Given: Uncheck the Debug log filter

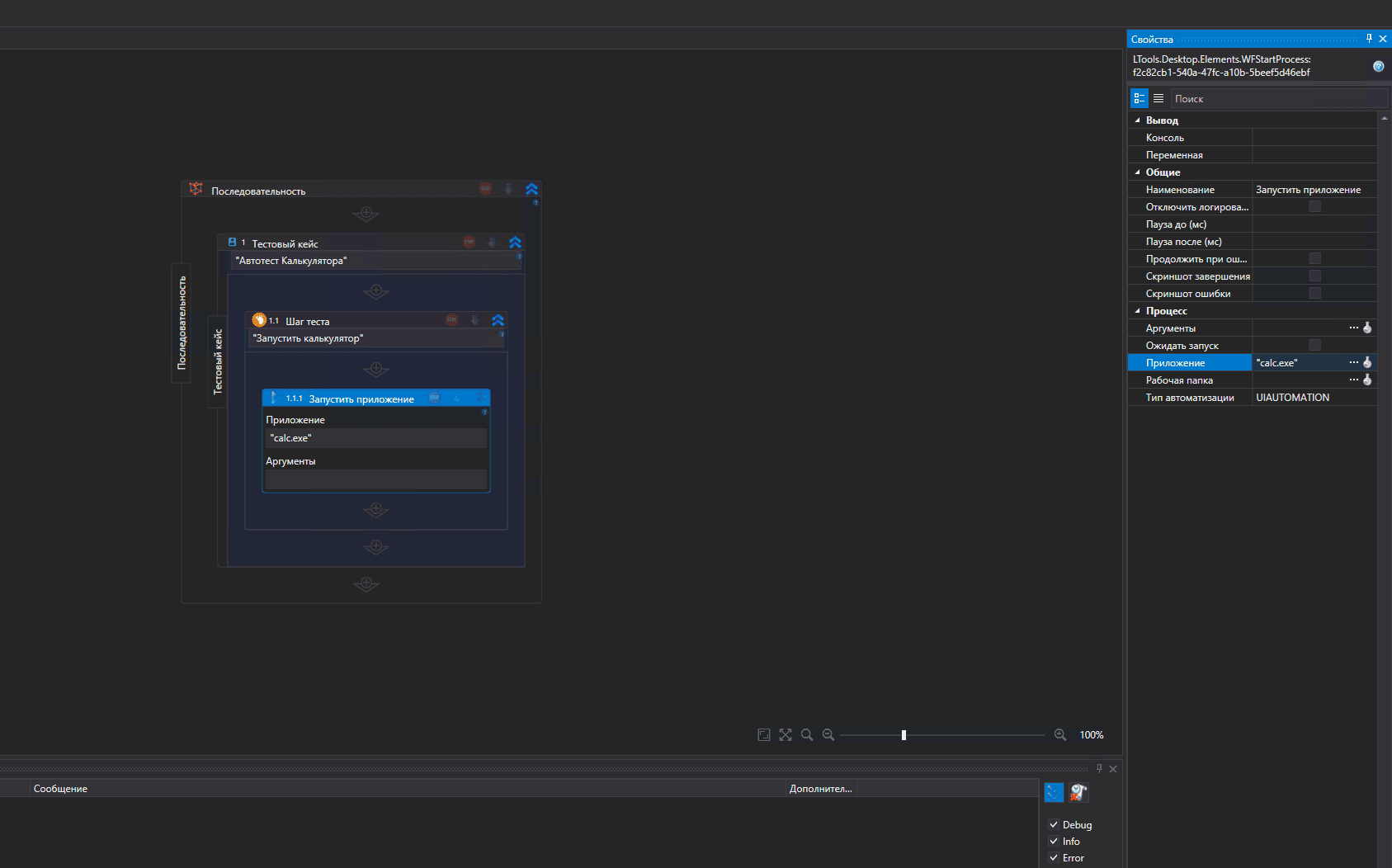Looking at the screenshot, I should pos(1054,824).
